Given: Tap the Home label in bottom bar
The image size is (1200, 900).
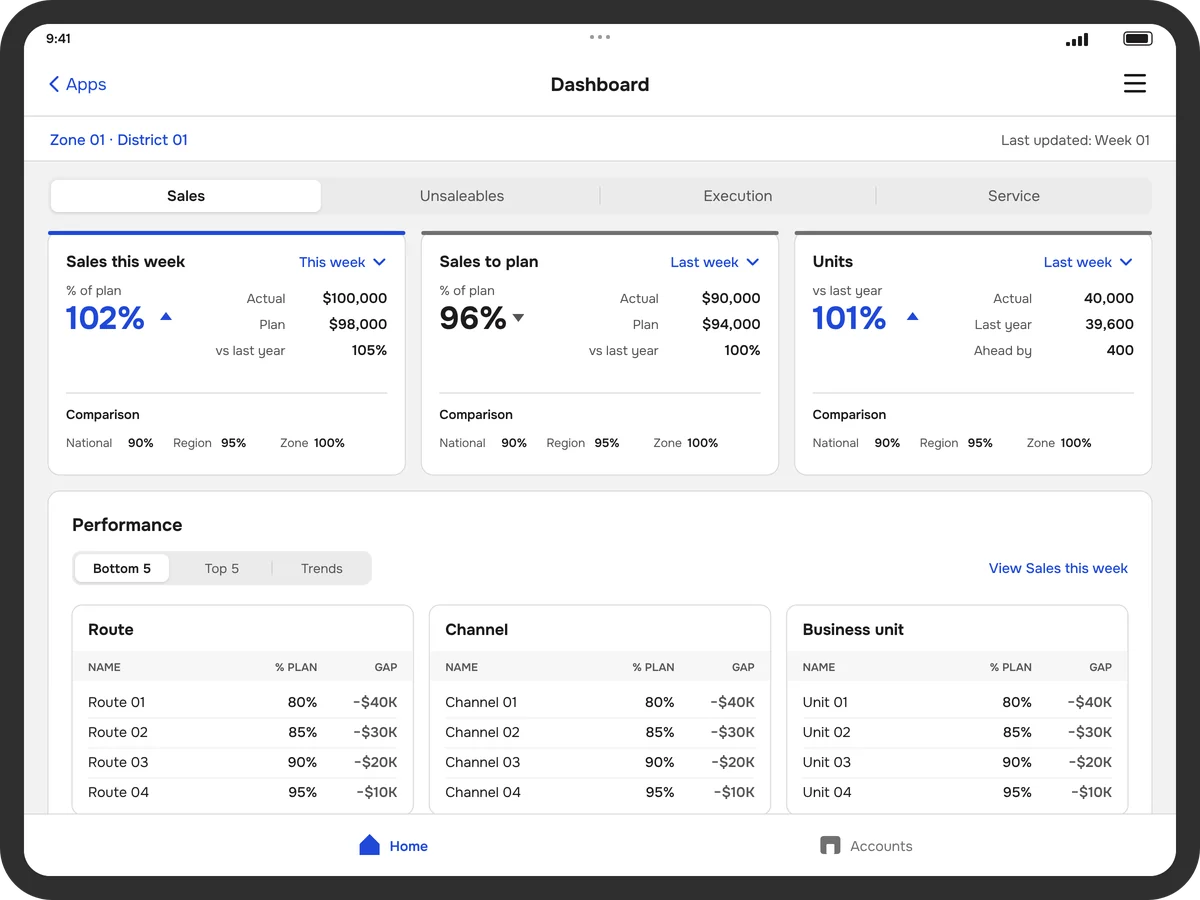Looking at the screenshot, I should tap(409, 846).
